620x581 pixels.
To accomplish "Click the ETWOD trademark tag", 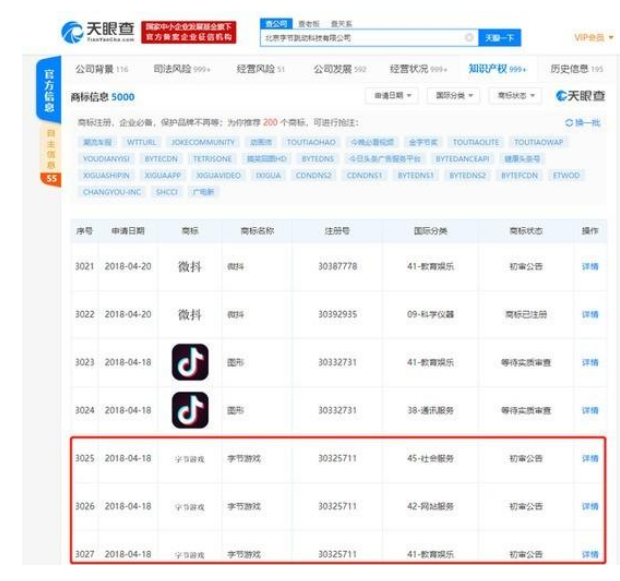I will (566, 176).
